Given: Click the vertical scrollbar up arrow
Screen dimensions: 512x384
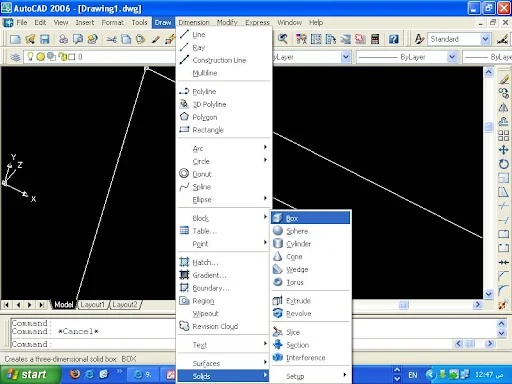Looking at the screenshot, I should coord(489,72).
